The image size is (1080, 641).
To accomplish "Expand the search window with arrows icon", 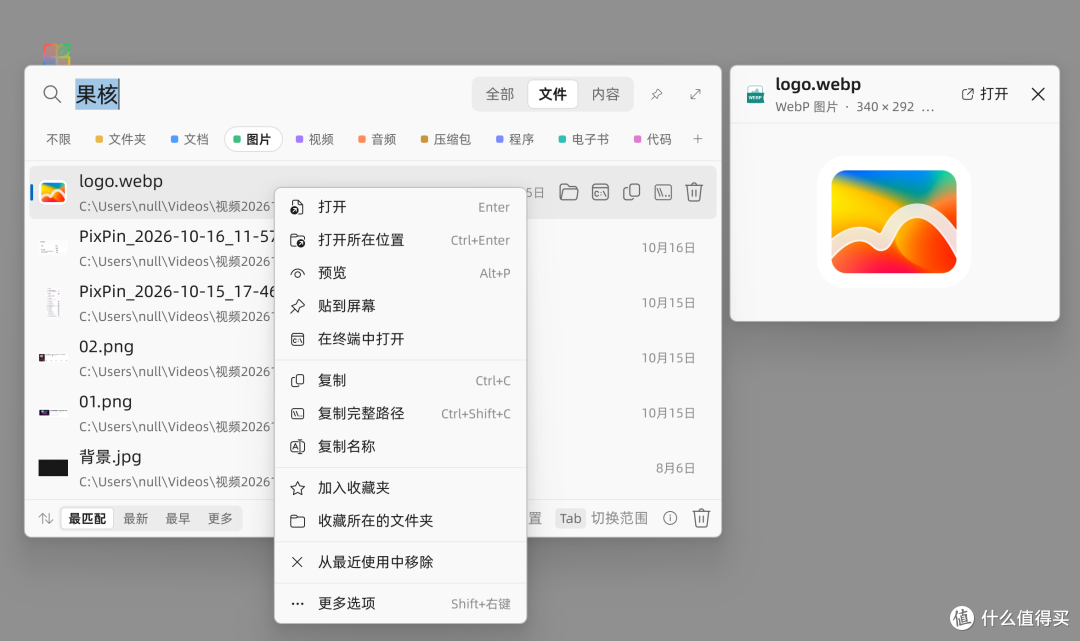I will (x=696, y=94).
